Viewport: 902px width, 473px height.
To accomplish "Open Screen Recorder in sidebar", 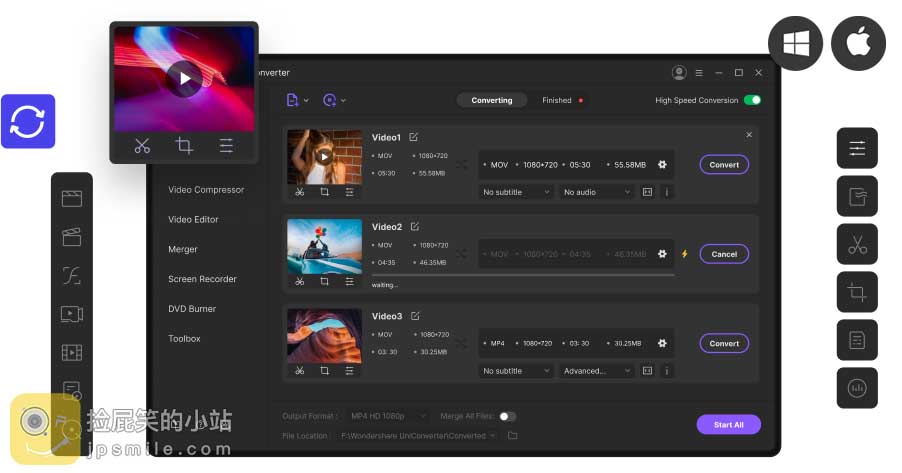I will click(x=202, y=279).
